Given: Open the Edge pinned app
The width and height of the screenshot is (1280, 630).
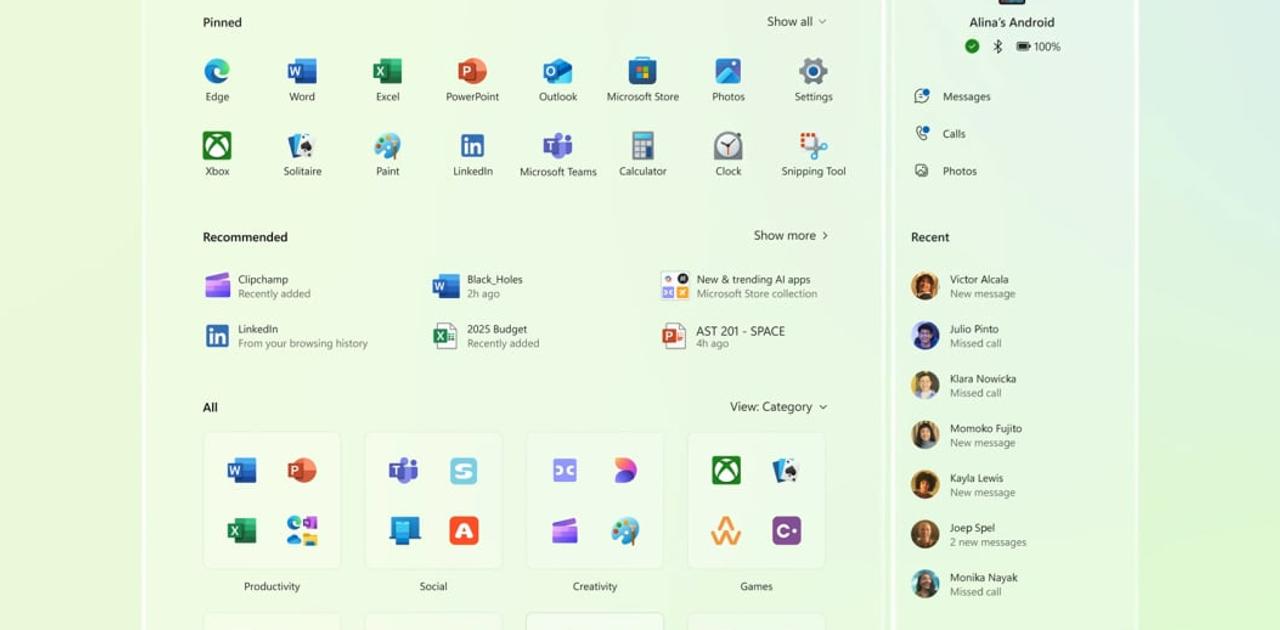Looking at the screenshot, I should (217, 80).
